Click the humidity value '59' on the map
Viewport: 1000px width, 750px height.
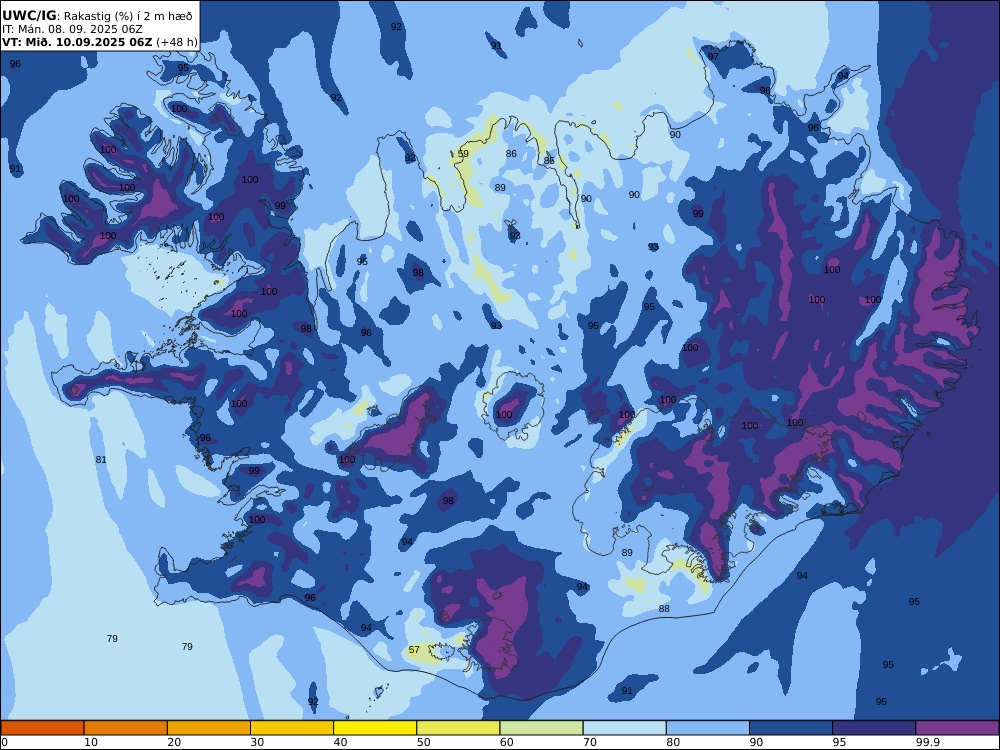[464, 154]
